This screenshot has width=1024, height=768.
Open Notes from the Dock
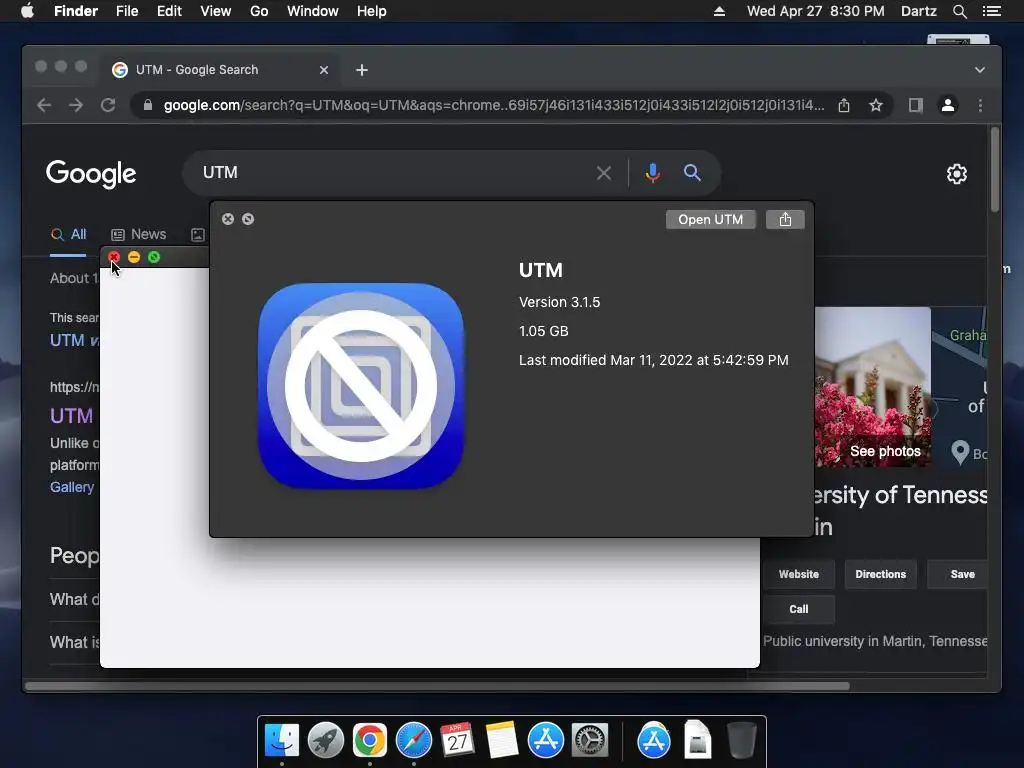(502, 740)
